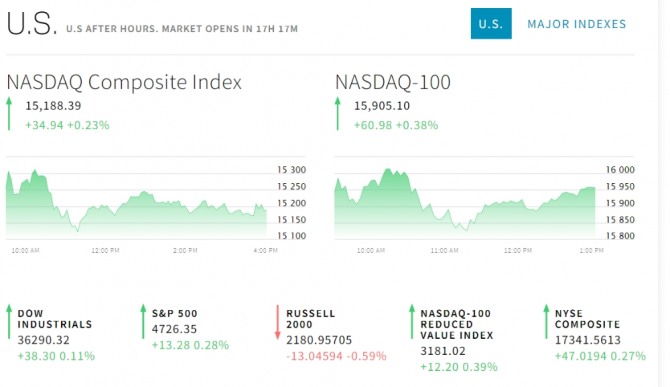Select the U.S. tab button
The width and height of the screenshot is (670, 387).
pyautogui.click(x=491, y=23)
